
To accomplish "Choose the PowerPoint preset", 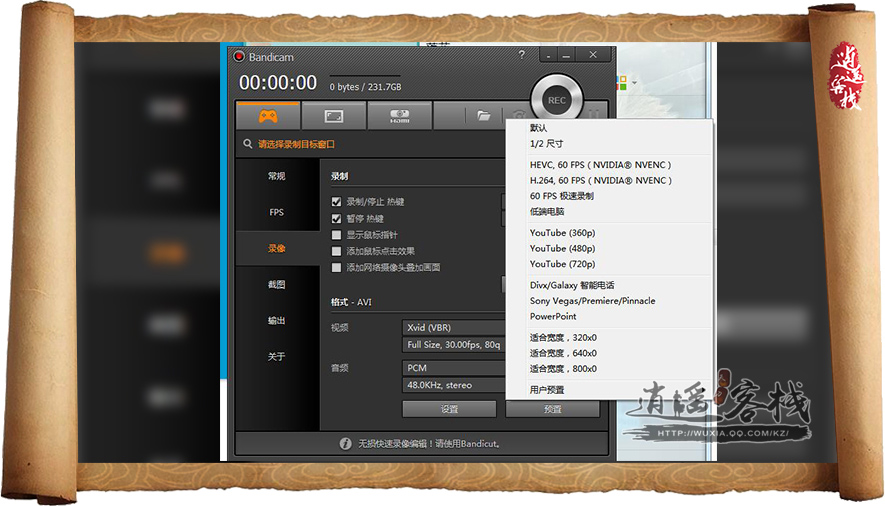I will 610,316.
